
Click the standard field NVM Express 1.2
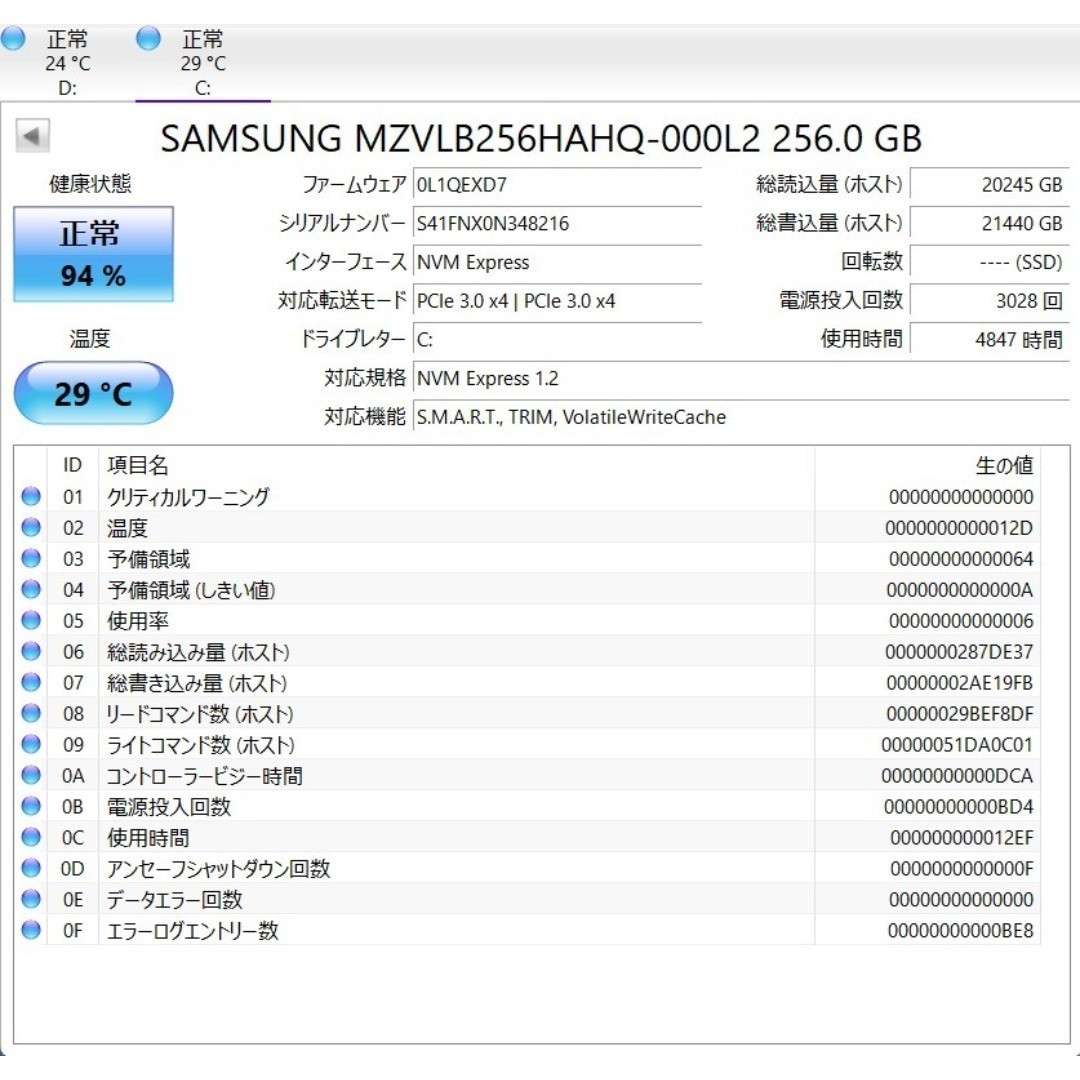pos(741,378)
